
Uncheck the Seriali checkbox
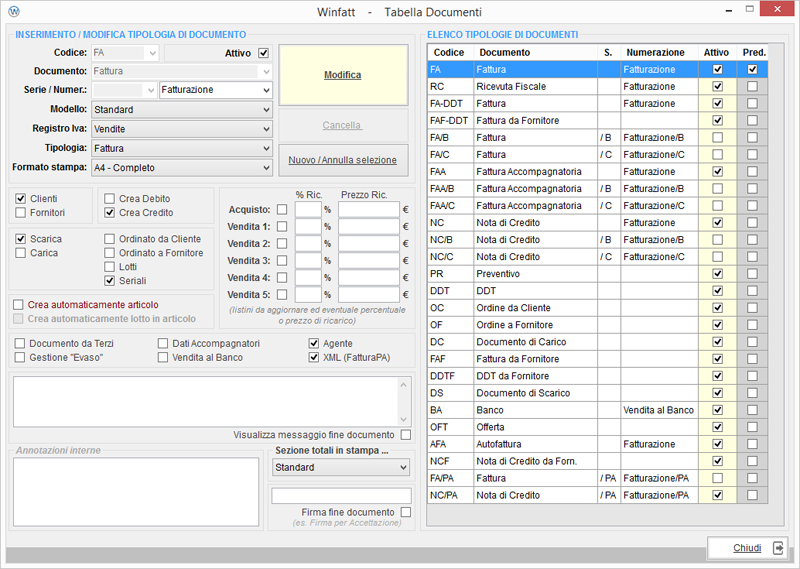coord(109,280)
